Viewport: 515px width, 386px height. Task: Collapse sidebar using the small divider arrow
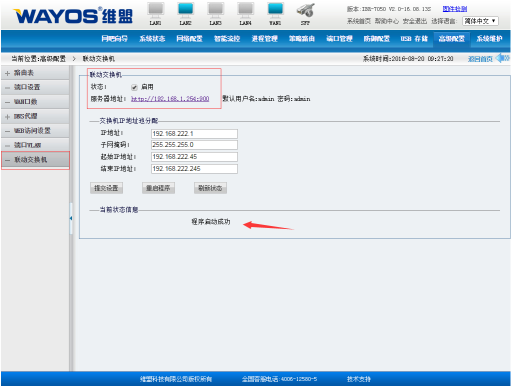point(71,218)
